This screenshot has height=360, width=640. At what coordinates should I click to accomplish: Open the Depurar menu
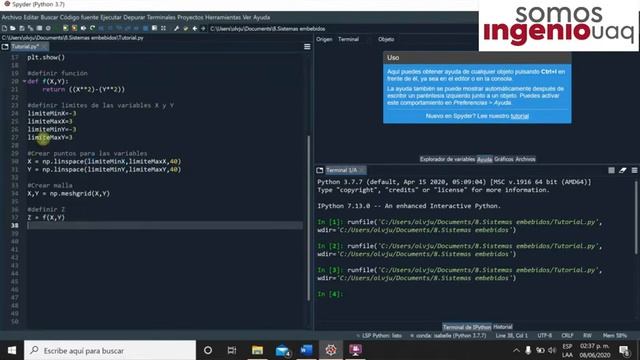point(134,18)
